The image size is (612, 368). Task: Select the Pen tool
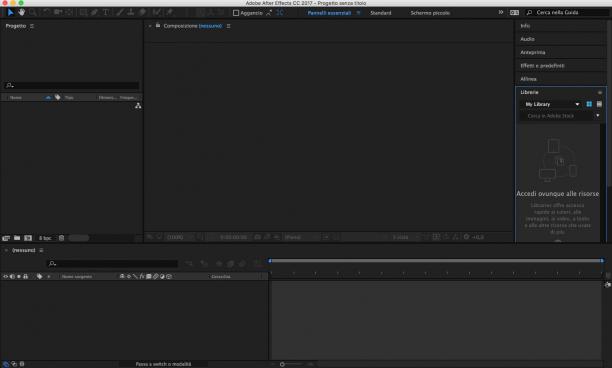(x=94, y=12)
